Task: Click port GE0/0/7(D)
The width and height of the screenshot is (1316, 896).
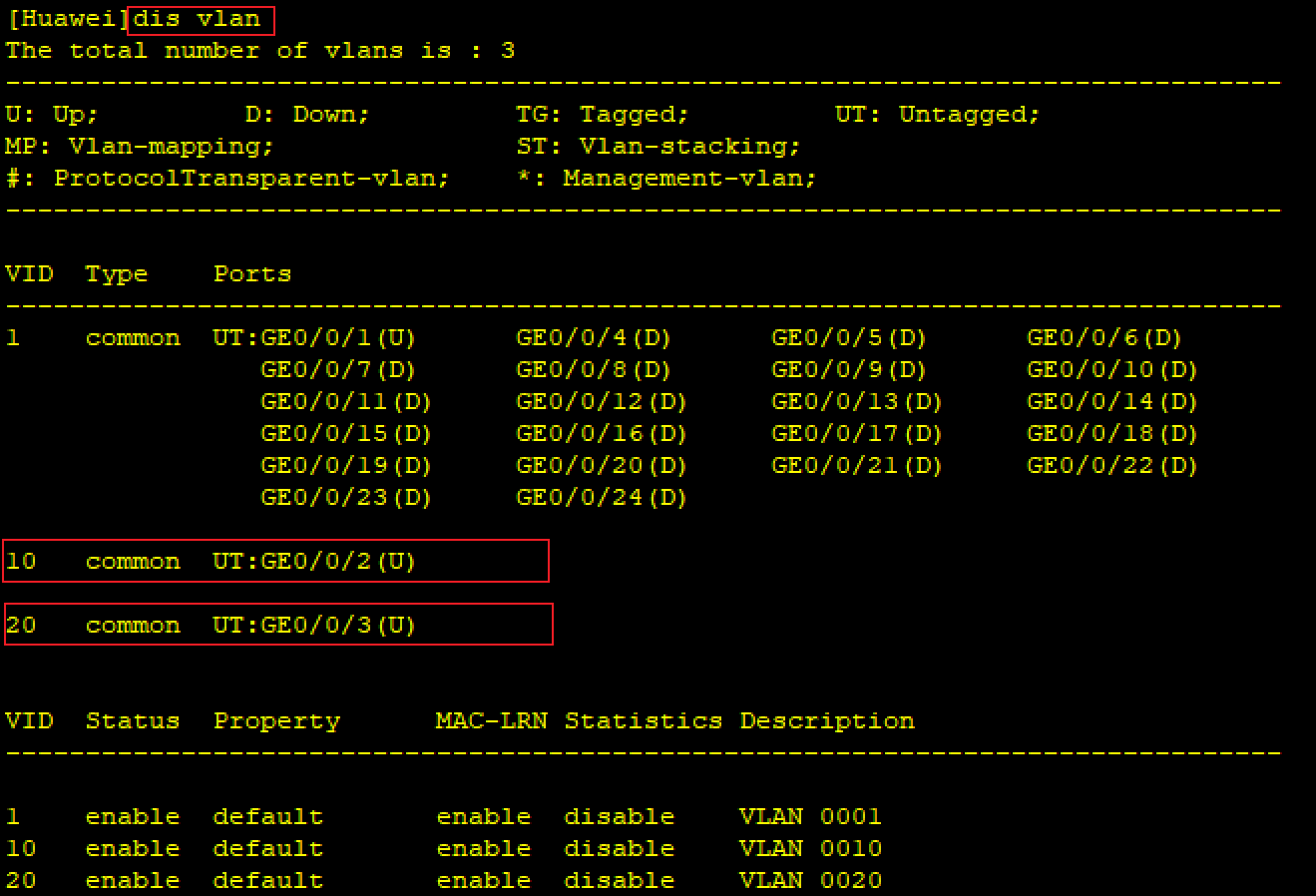Action: [337, 370]
